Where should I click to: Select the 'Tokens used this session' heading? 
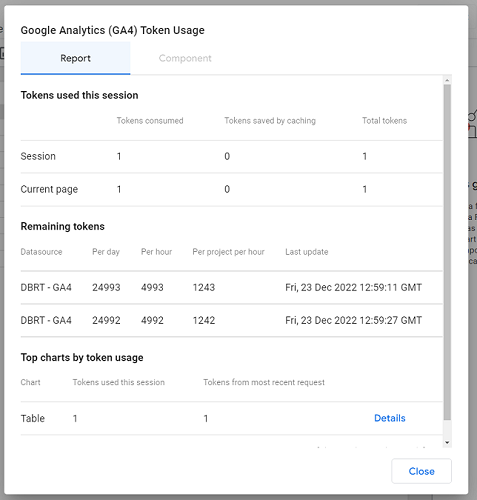[79, 95]
